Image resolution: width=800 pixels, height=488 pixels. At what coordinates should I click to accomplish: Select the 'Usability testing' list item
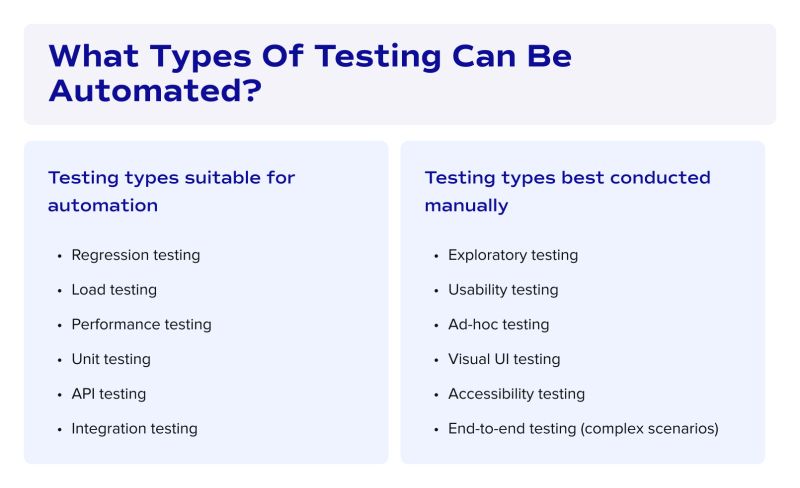[x=503, y=290]
